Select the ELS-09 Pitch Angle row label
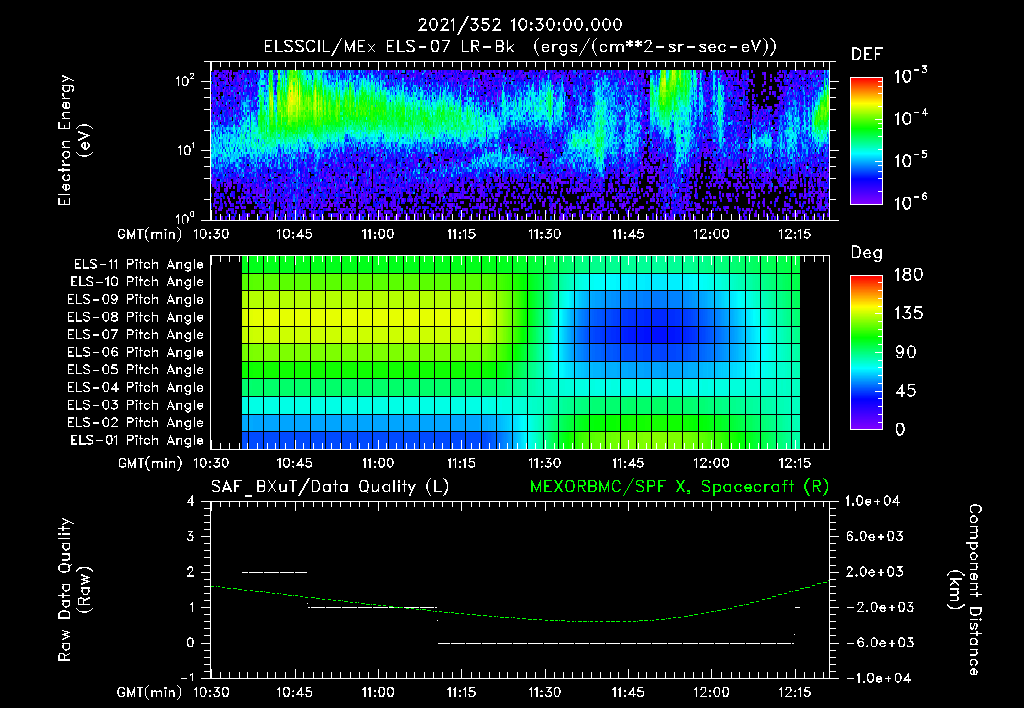Screen dimensions: 1024x708 (136, 300)
